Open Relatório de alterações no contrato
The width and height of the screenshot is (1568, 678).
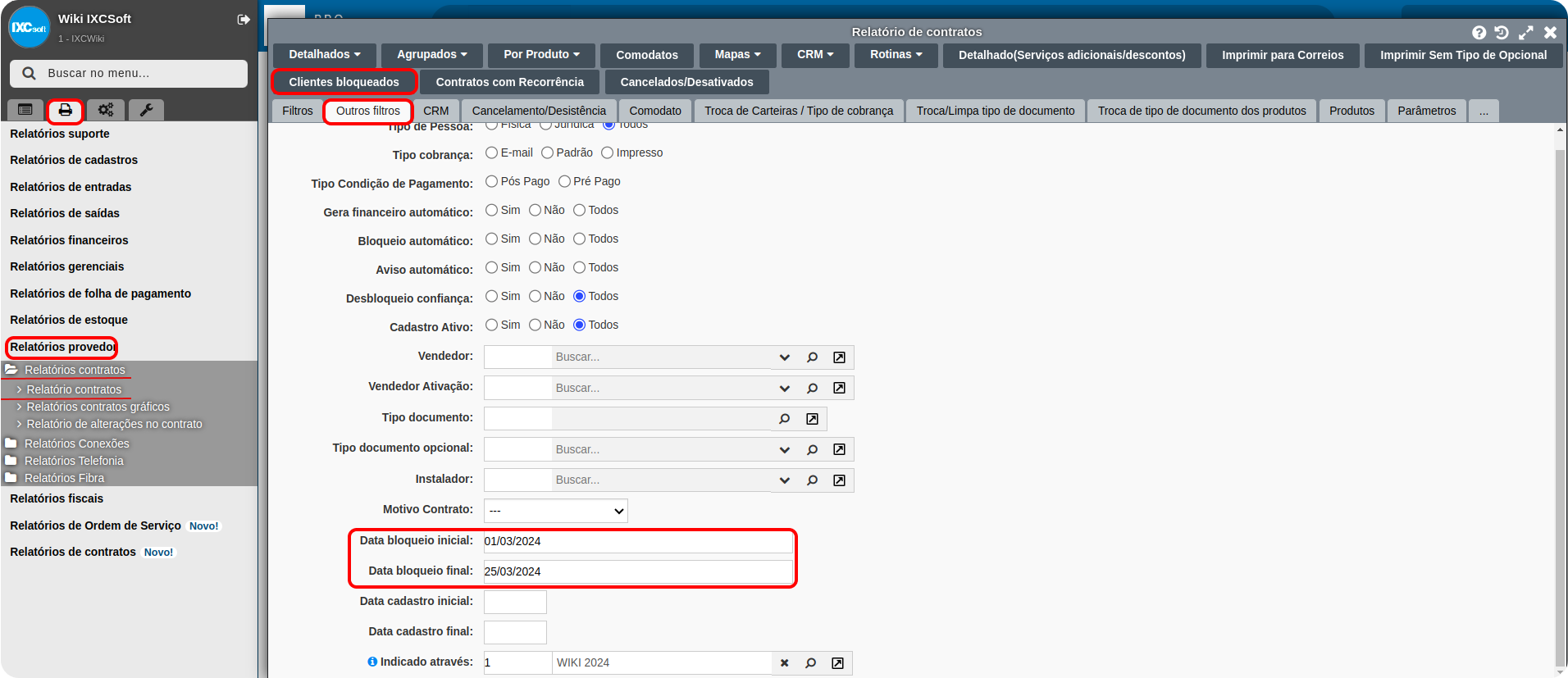click(x=114, y=424)
